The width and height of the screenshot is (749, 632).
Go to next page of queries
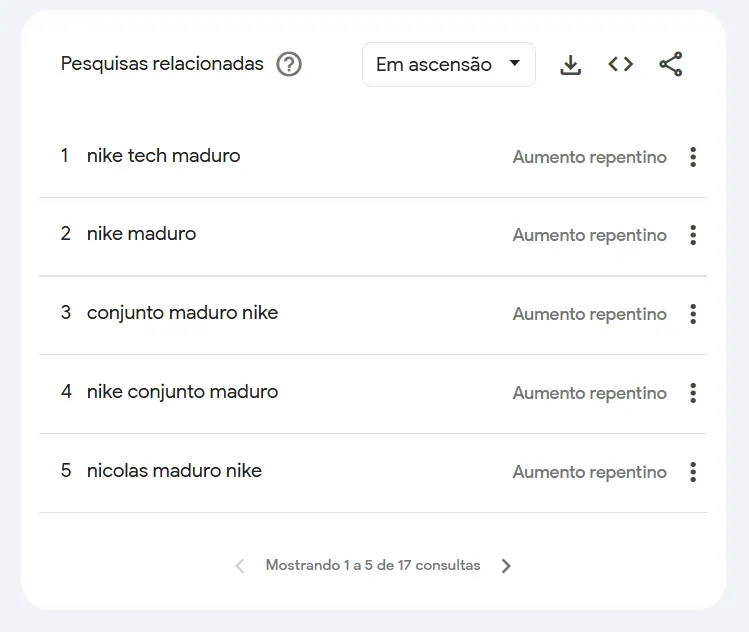point(506,566)
